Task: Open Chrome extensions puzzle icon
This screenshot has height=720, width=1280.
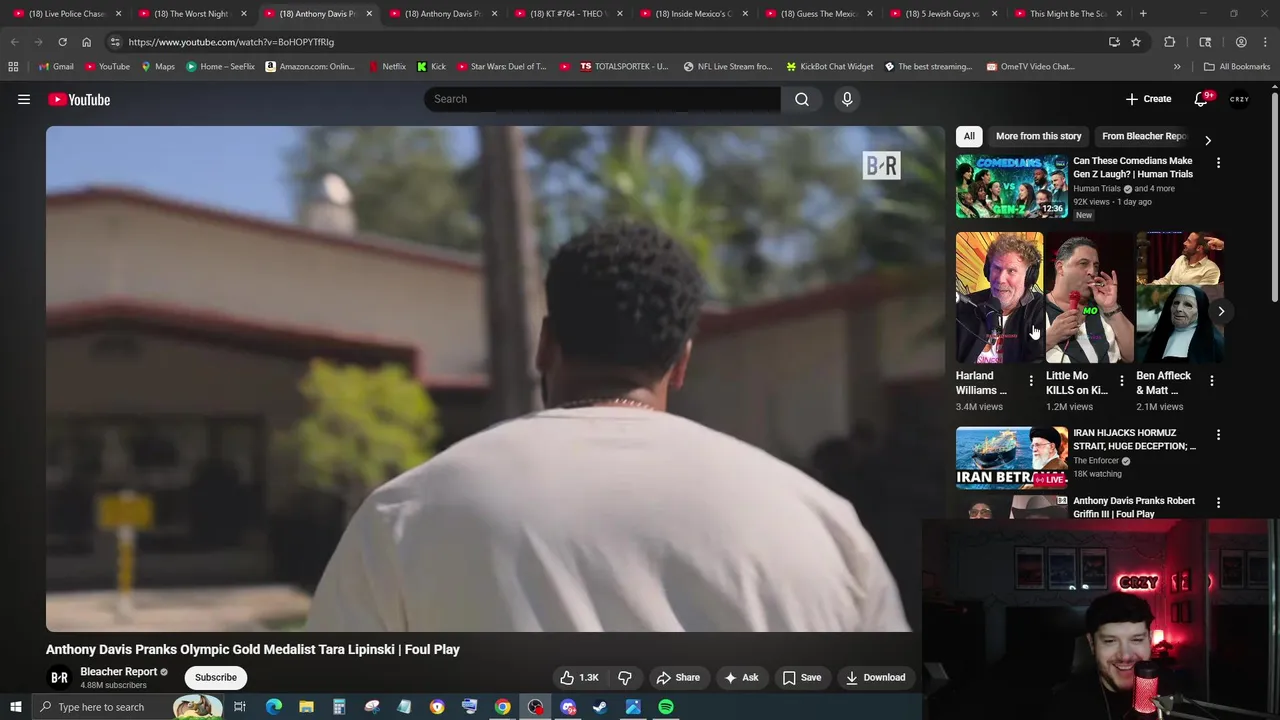Action: [1169, 42]
